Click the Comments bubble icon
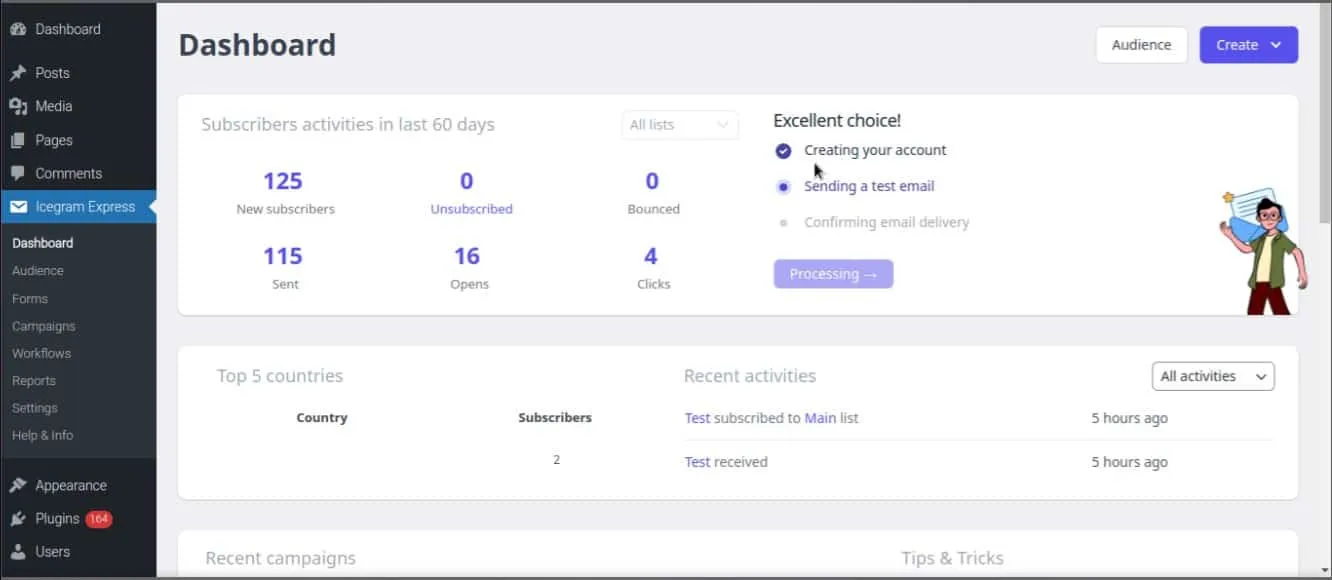Image resolution: width=1332 pixels, height=580 pixels. [18, 173]
